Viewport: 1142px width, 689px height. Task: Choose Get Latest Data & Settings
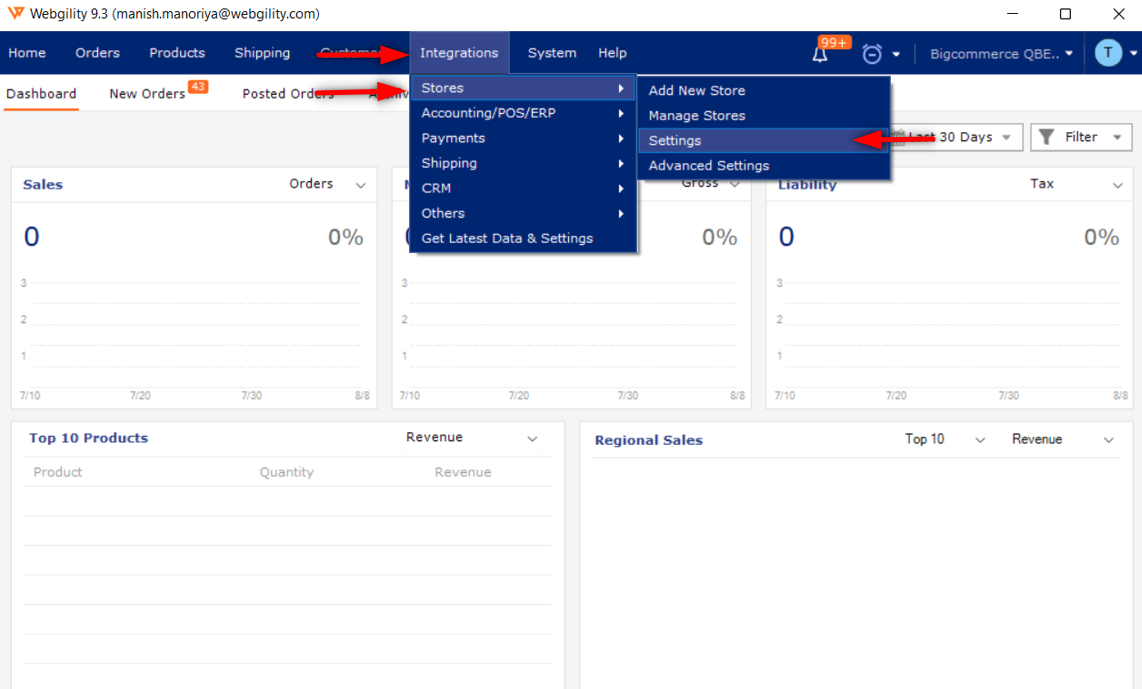coord(524,238)
